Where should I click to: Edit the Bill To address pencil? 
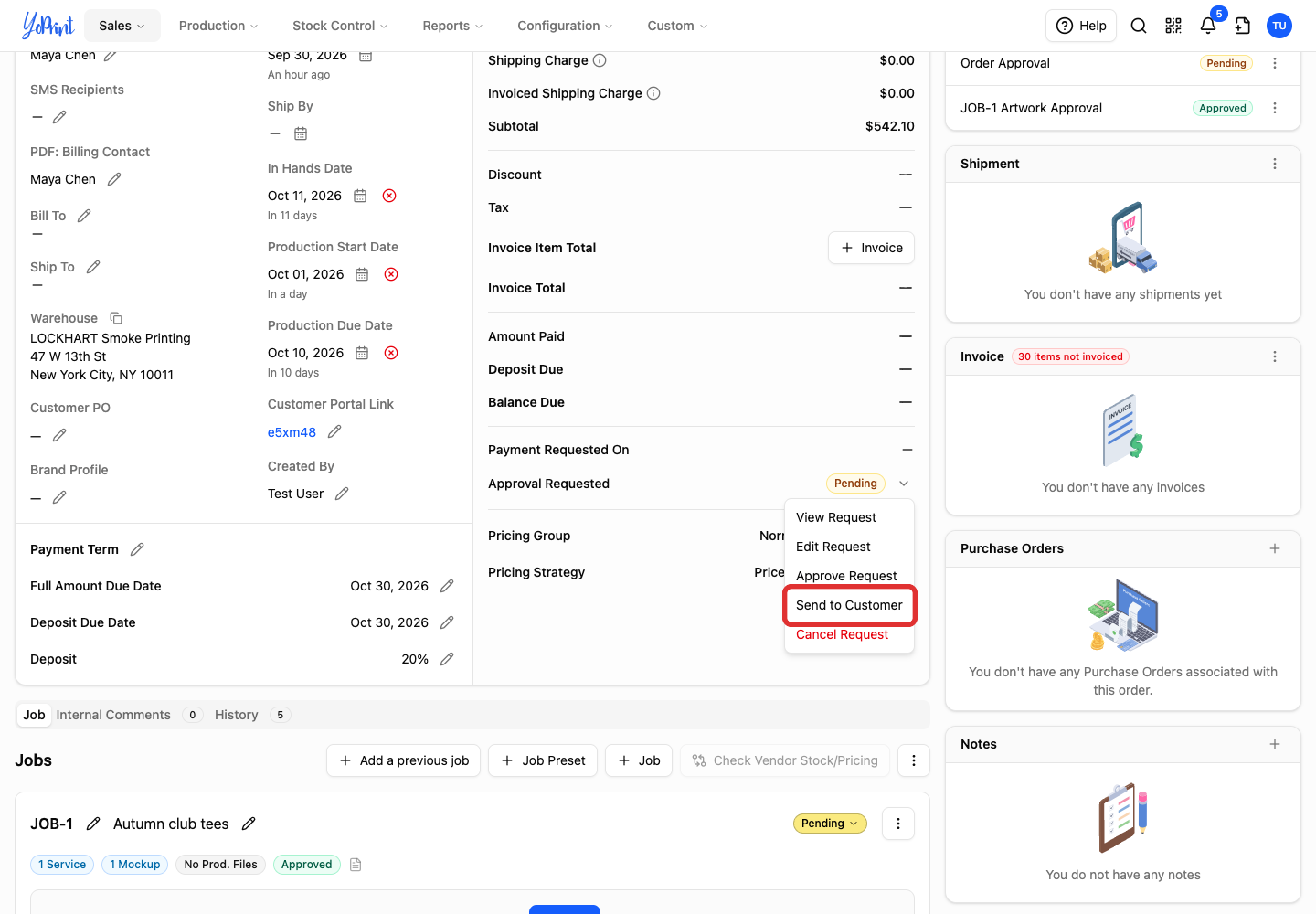pos(84,216)
